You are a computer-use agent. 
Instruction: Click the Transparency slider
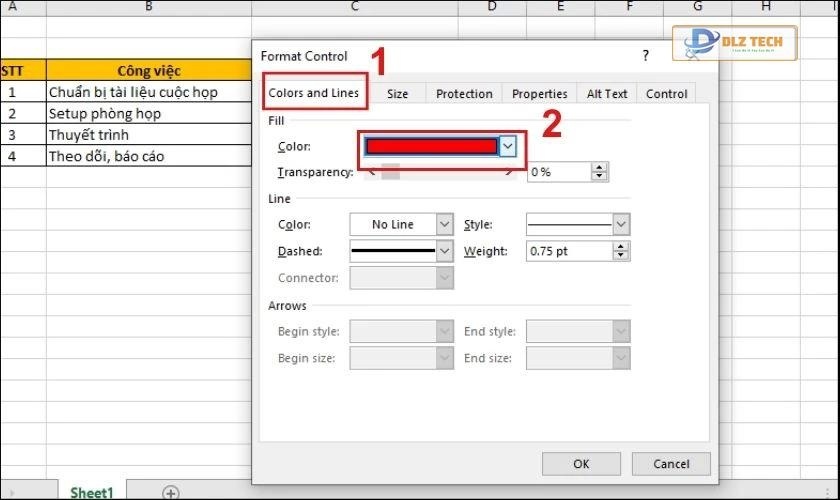[x=440, y=172]
